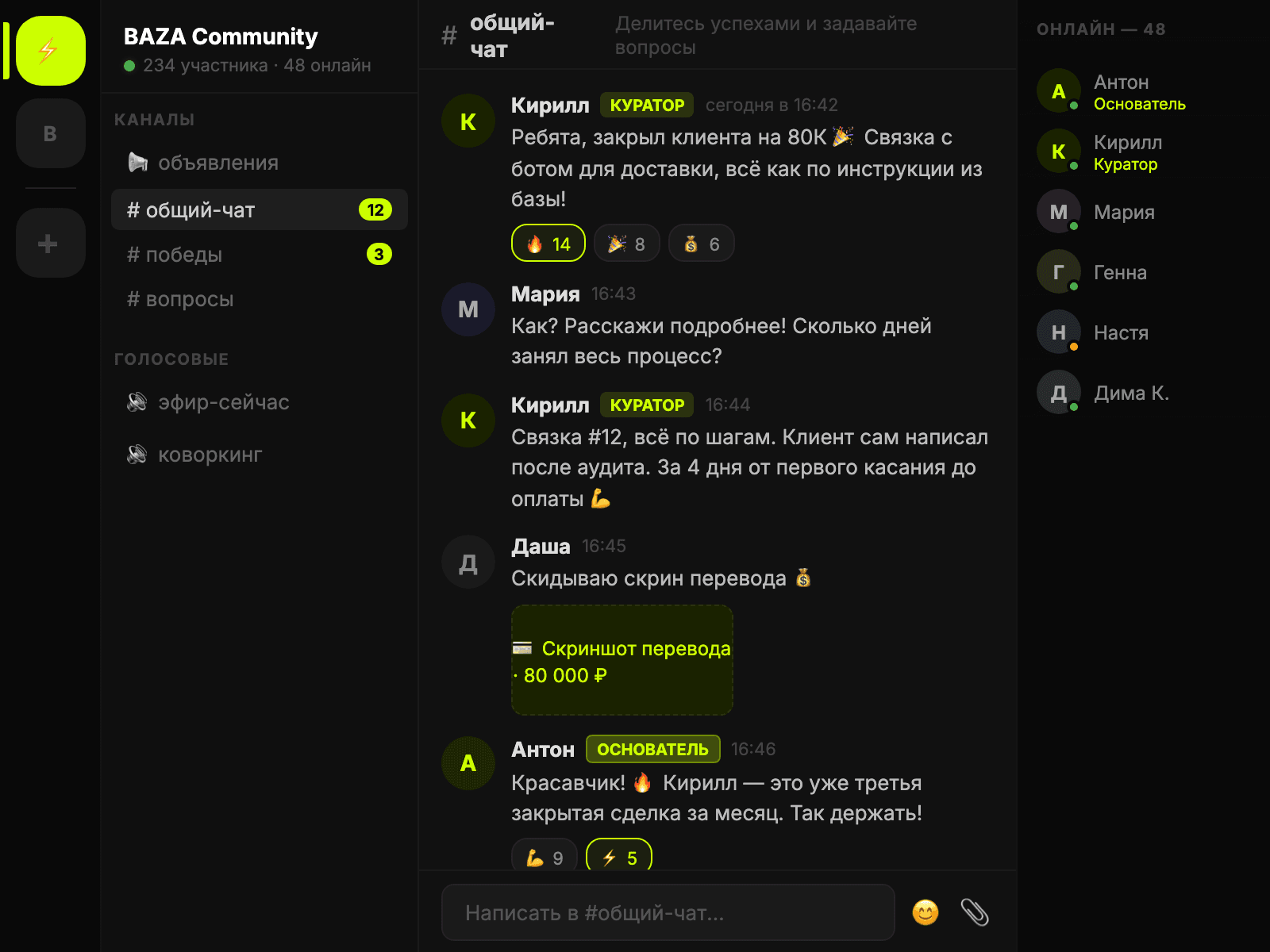Open the emoji picker smiley icon

tap(925, 912)
